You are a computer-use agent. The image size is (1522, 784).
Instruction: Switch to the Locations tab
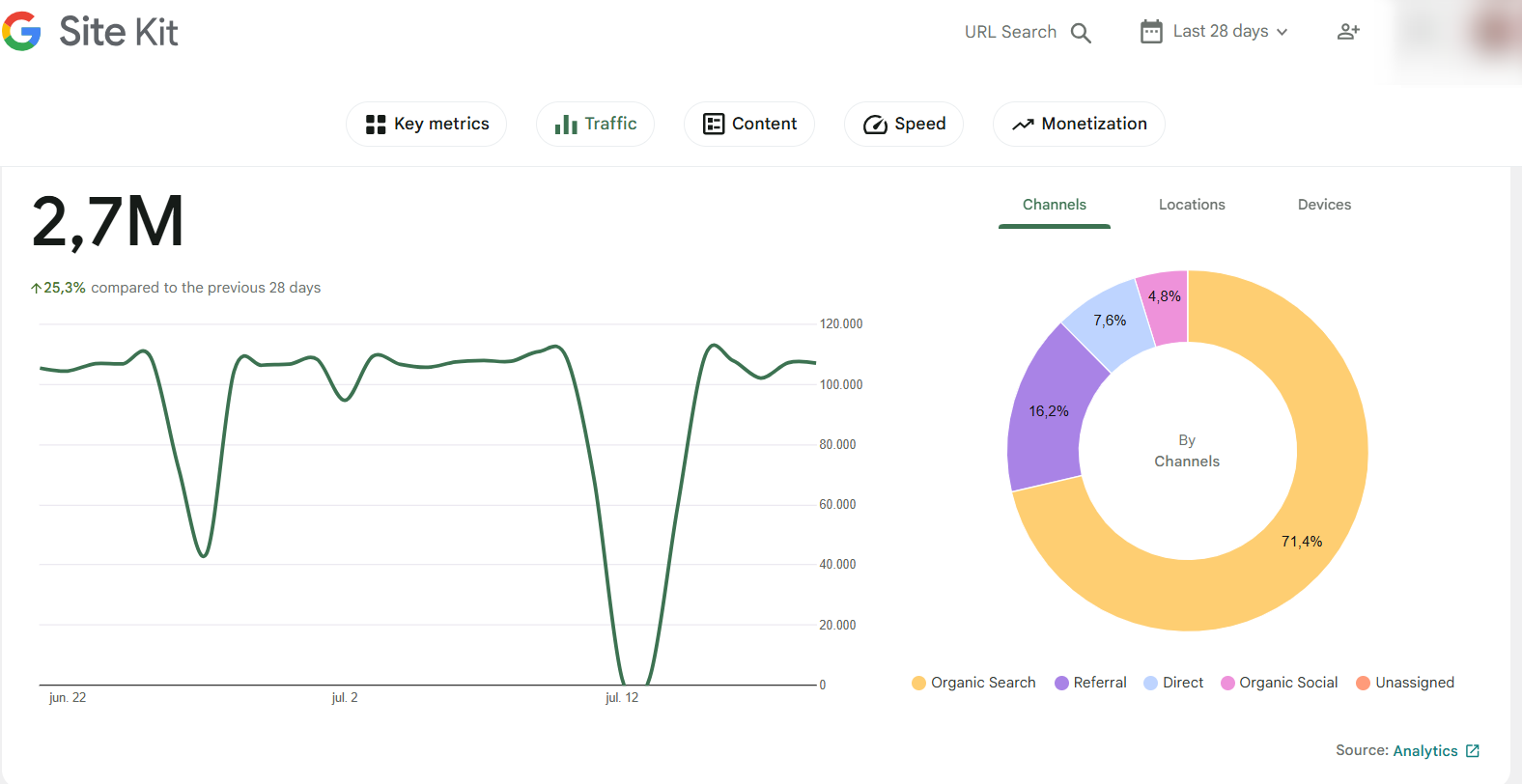click(1192, 205)
